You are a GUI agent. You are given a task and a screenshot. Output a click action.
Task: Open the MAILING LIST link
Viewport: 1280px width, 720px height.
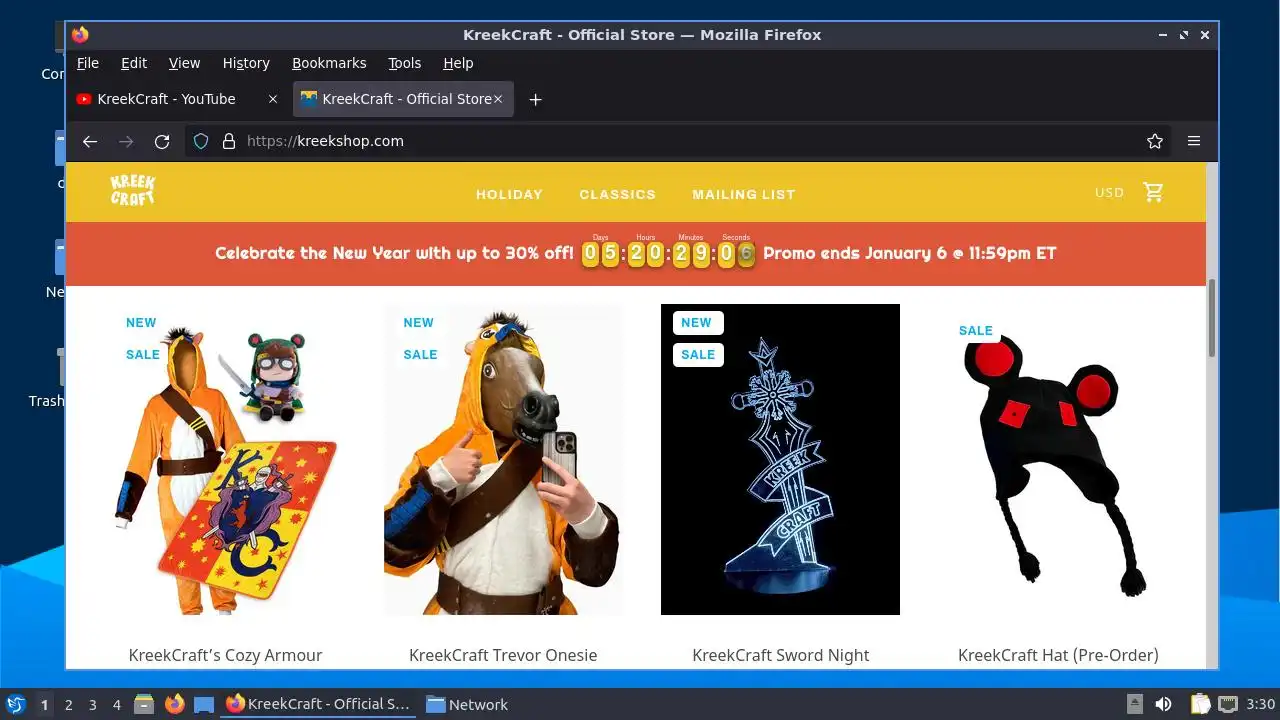click(744, 194)
